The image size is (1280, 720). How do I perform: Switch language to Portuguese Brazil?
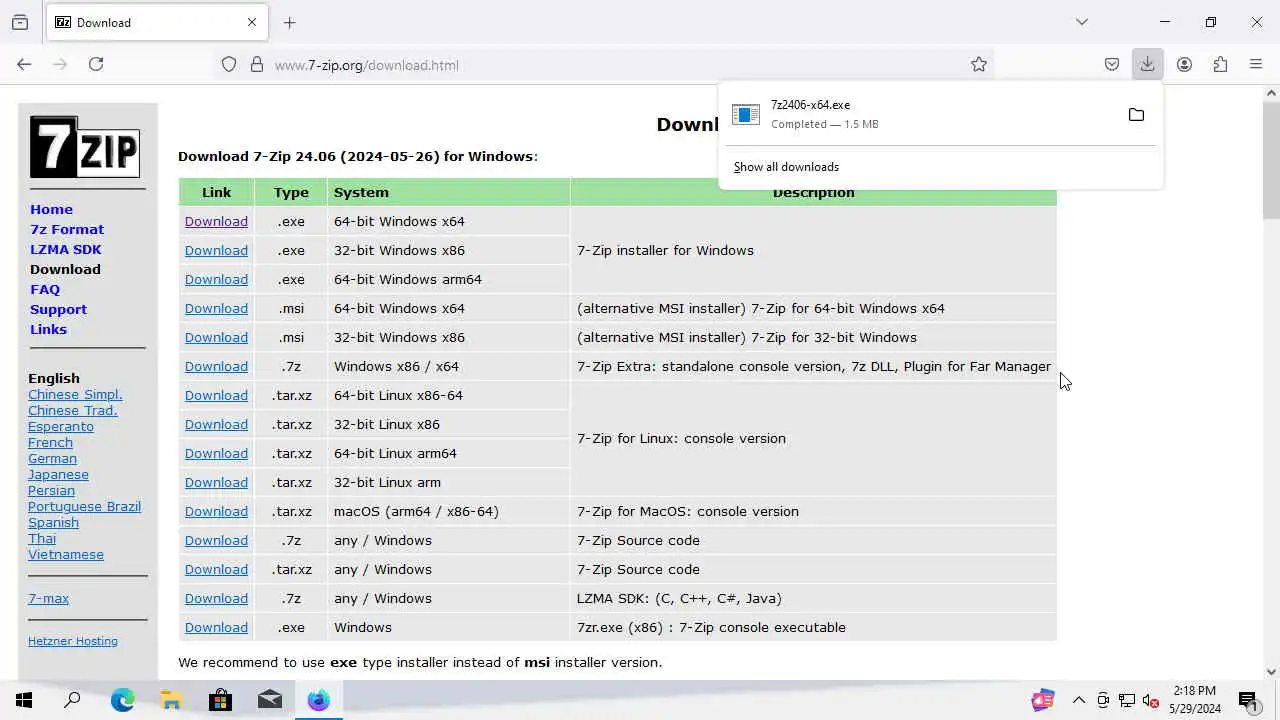[x=84, y=506]
